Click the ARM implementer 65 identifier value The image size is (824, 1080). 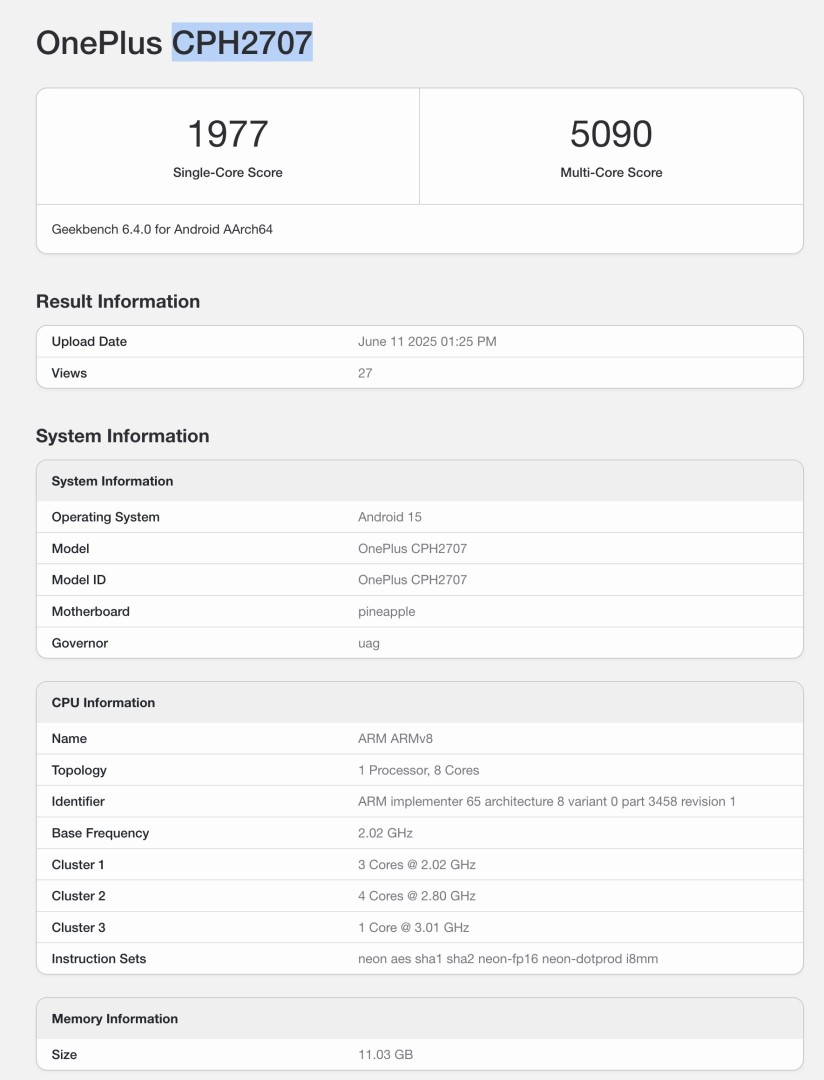[546, 802]
